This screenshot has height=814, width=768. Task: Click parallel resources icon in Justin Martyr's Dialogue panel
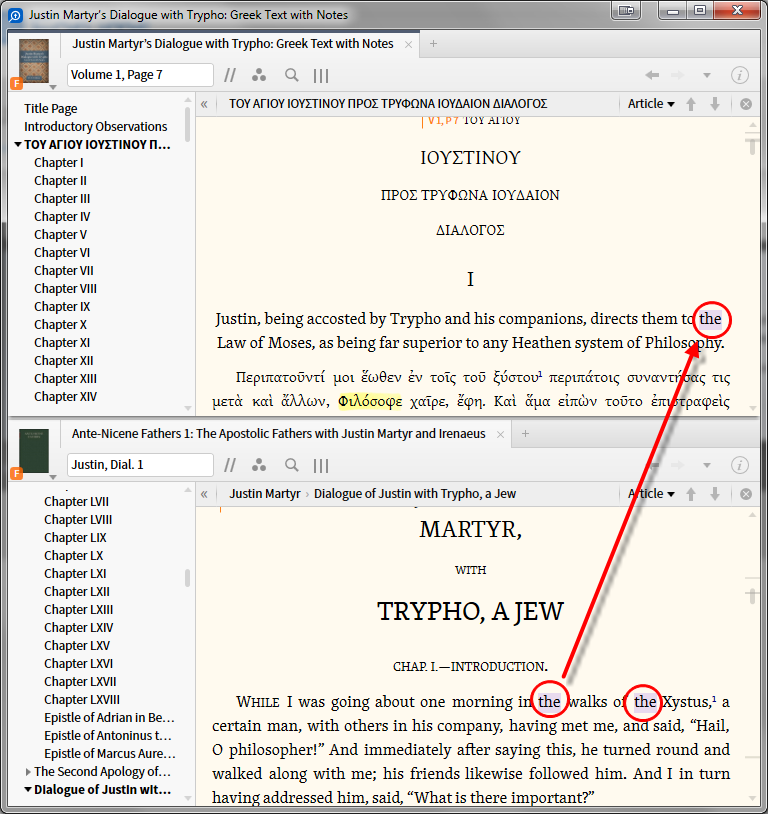[230, 76]
